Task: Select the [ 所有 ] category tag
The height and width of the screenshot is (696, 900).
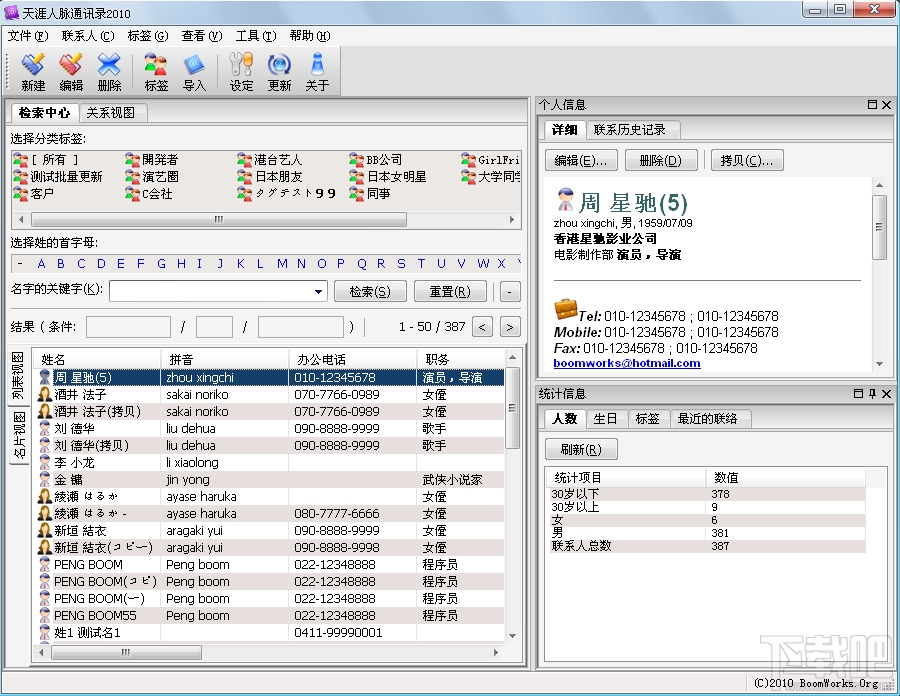Action: 46,160
